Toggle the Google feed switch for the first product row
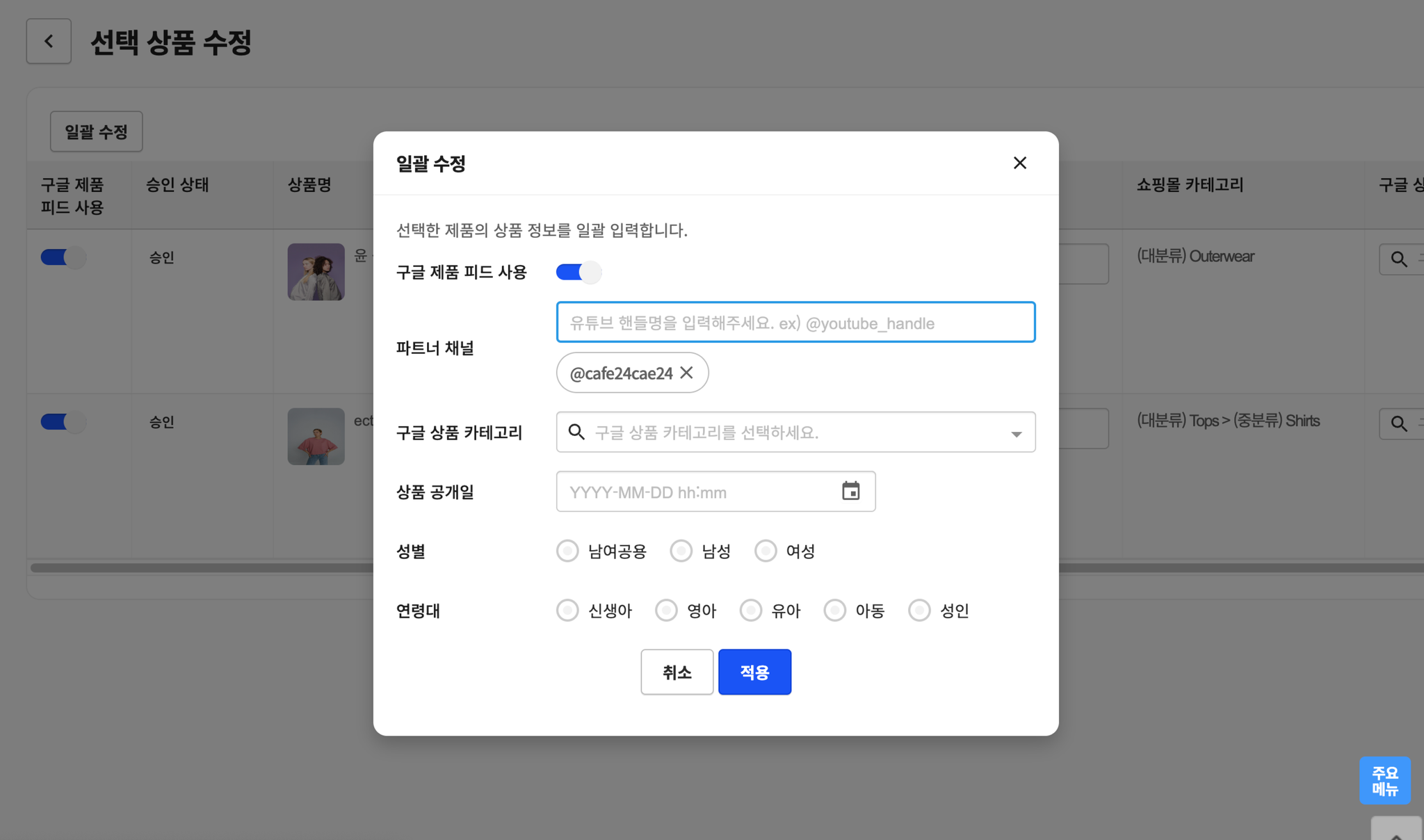Screen dimensions: 1424x840 63,257
